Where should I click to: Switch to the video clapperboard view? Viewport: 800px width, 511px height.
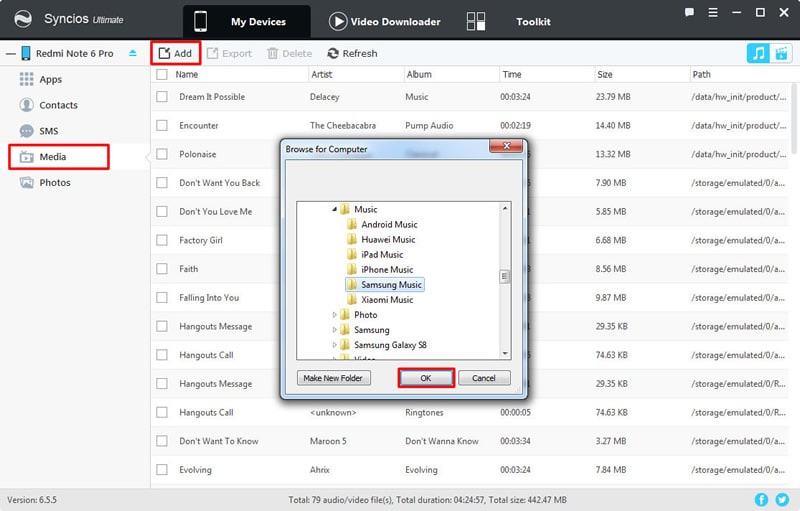(x=781, y=53)
